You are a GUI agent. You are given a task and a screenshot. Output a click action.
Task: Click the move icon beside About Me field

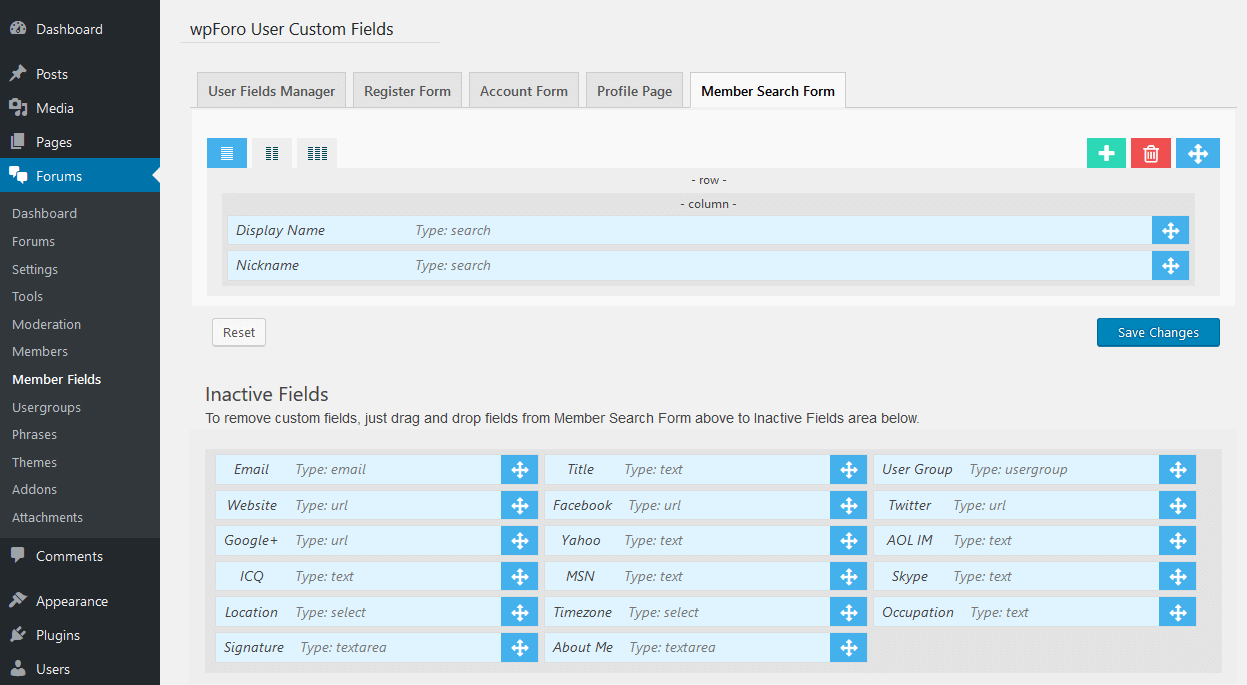[848, 648]
